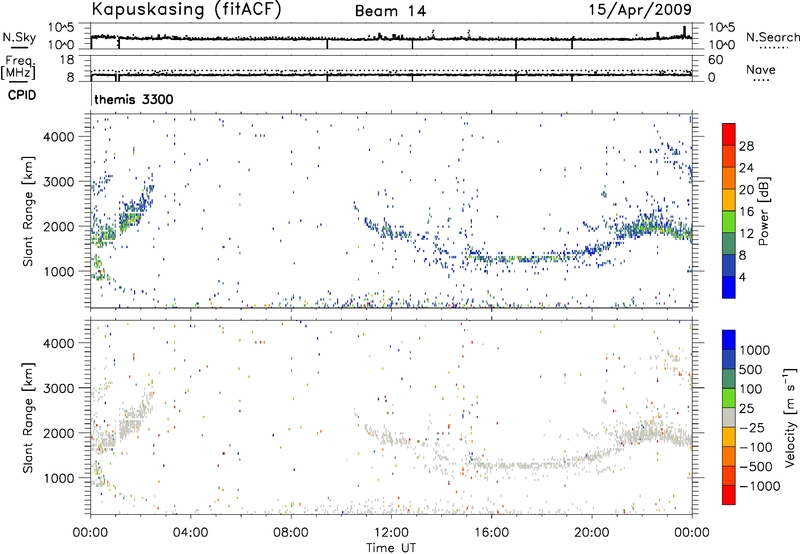This screenshot has width=800, height=554.
Task: Select the CPID row label
Action: [x=22, y=95]
